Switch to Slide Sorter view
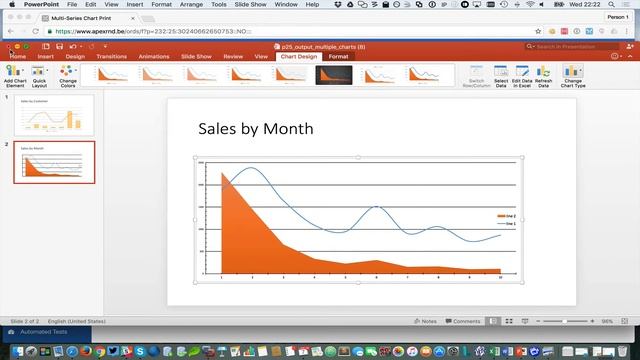Image resolution: width=640 pixels, height=360 pixels. pos(509,321)
